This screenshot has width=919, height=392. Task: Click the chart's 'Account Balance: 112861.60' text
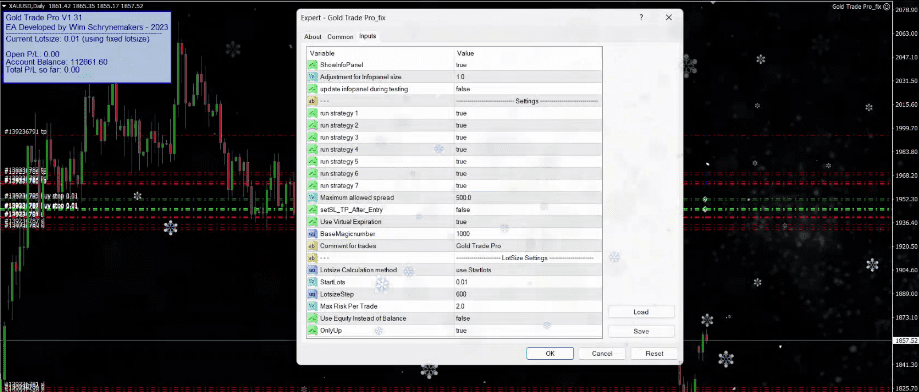click(56, 62)
